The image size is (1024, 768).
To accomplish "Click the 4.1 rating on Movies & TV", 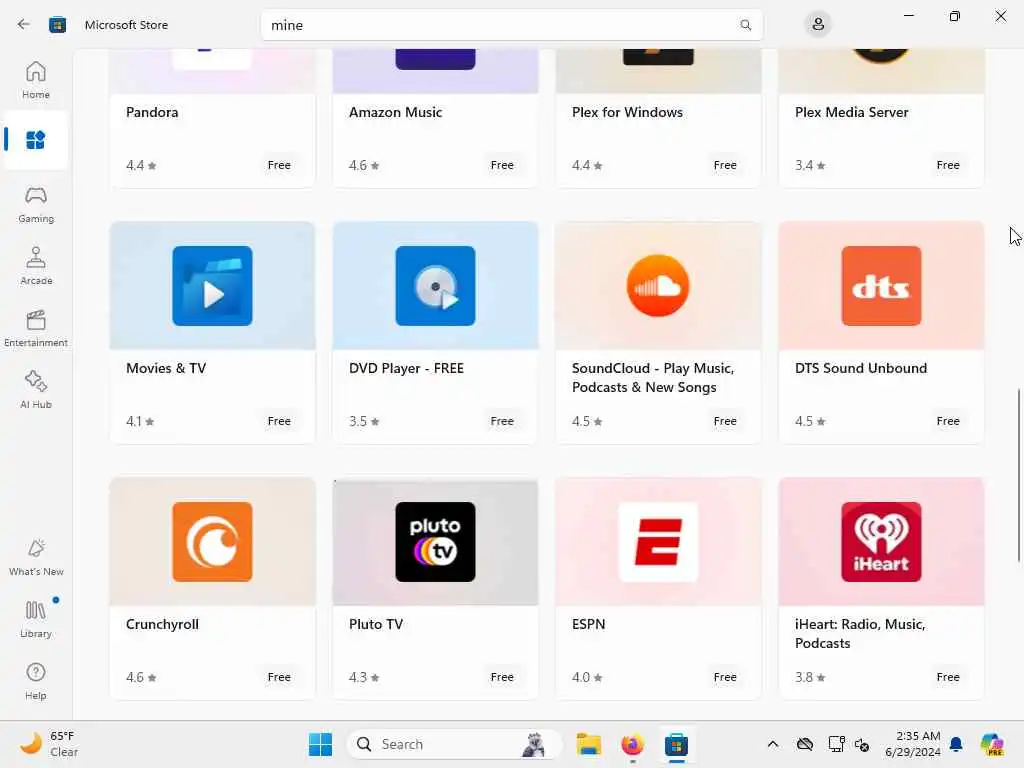I will [140, 421].
